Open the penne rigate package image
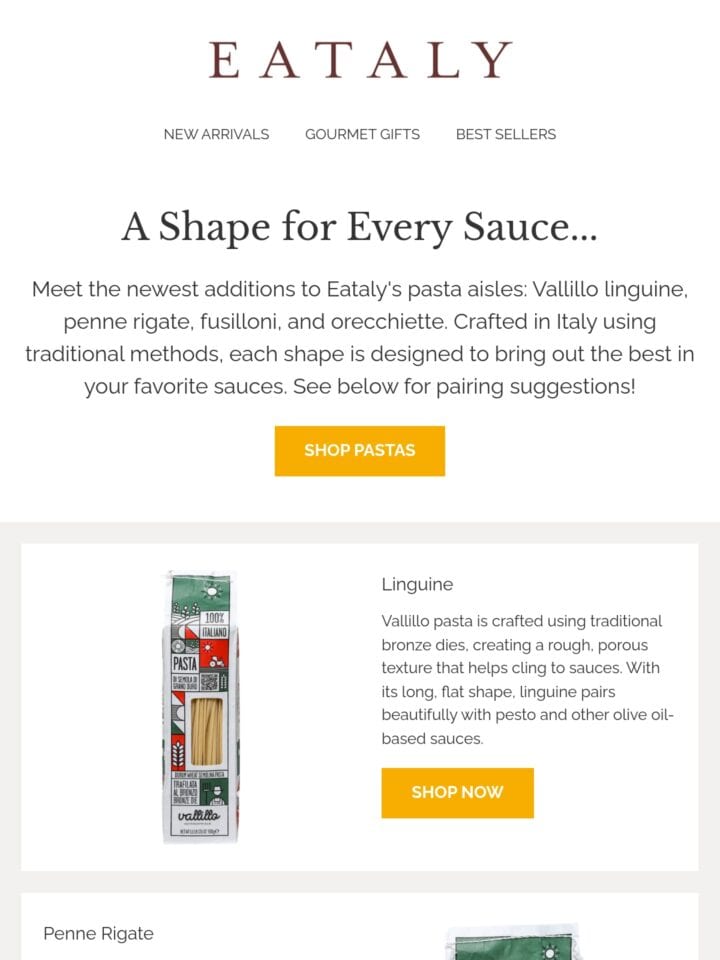This screenshot has height=960, width=720. tap(513, 942)
